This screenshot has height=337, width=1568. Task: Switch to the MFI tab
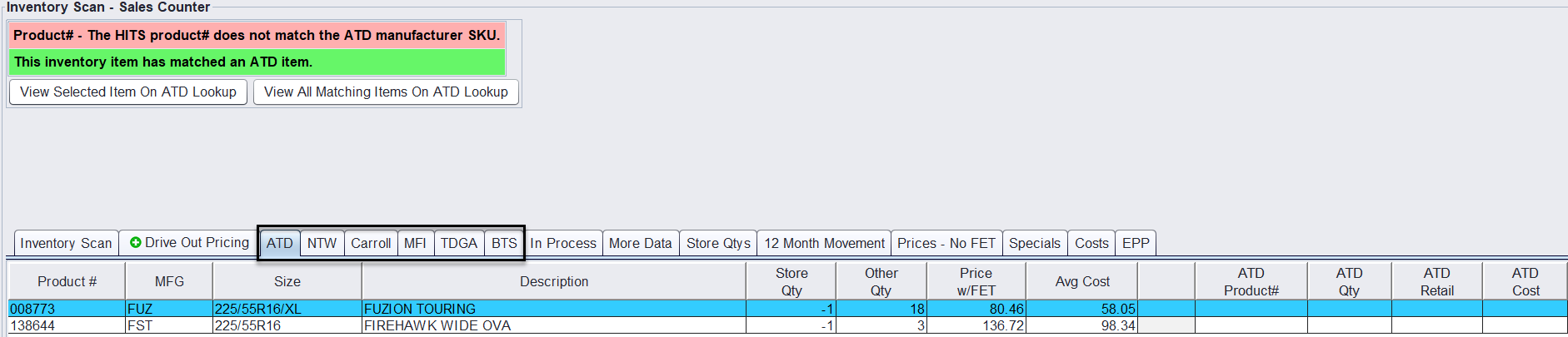[x=415, y=243]
